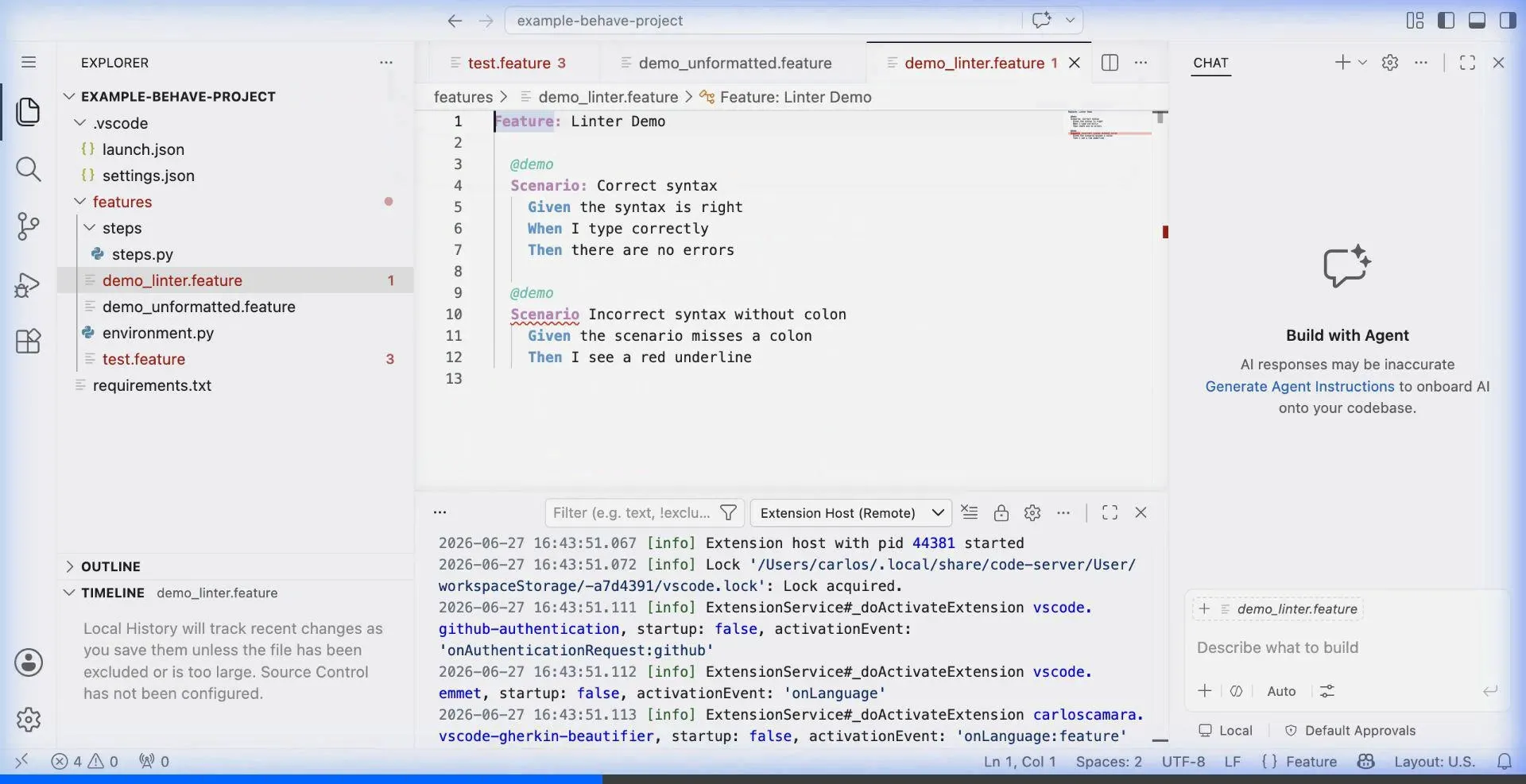Image resolution: width=1526 pixels, height=784 pixels.
Task: Type in the output Filter field
Action: tap(632, 513)
